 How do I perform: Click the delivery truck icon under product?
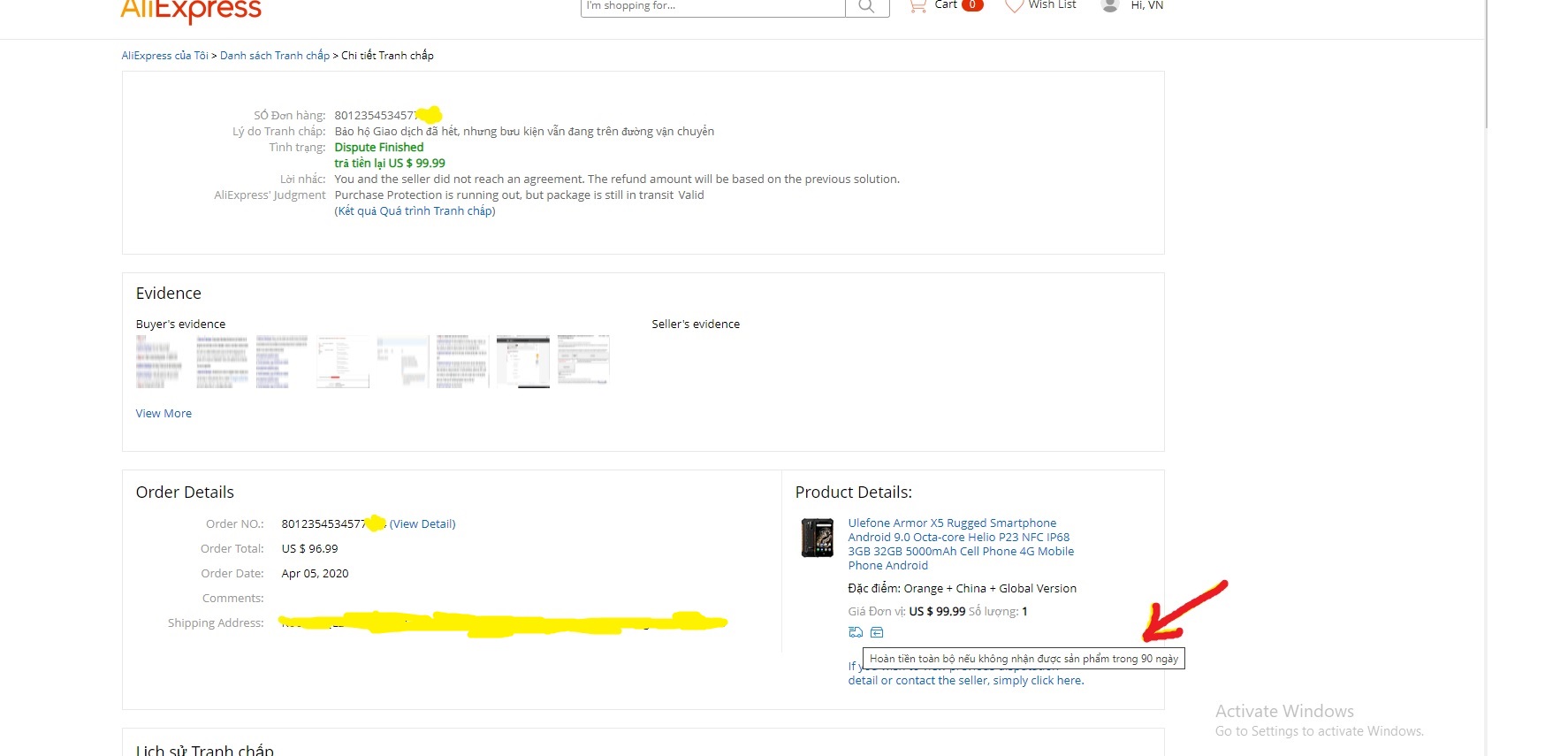point(856,632)
